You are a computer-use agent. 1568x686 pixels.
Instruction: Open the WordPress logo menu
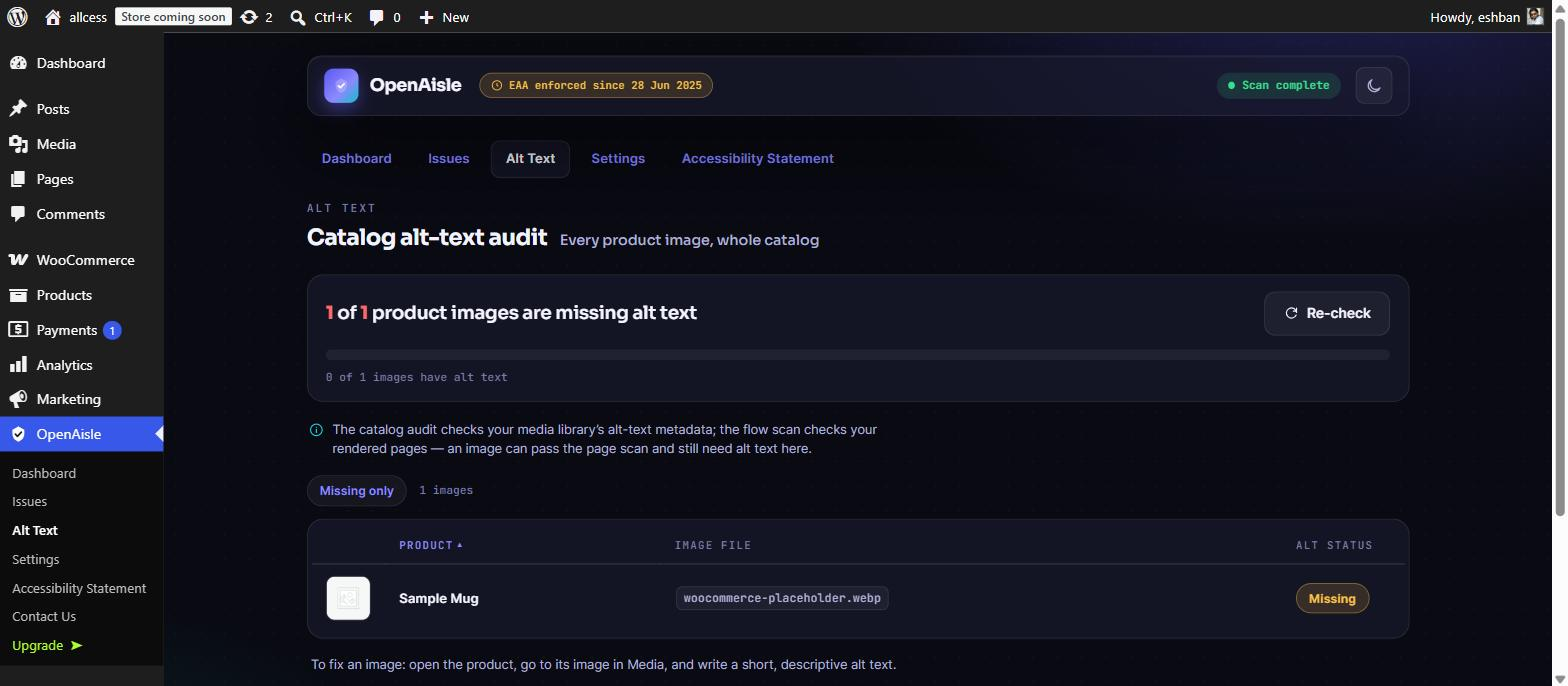(x=17, y=17)
